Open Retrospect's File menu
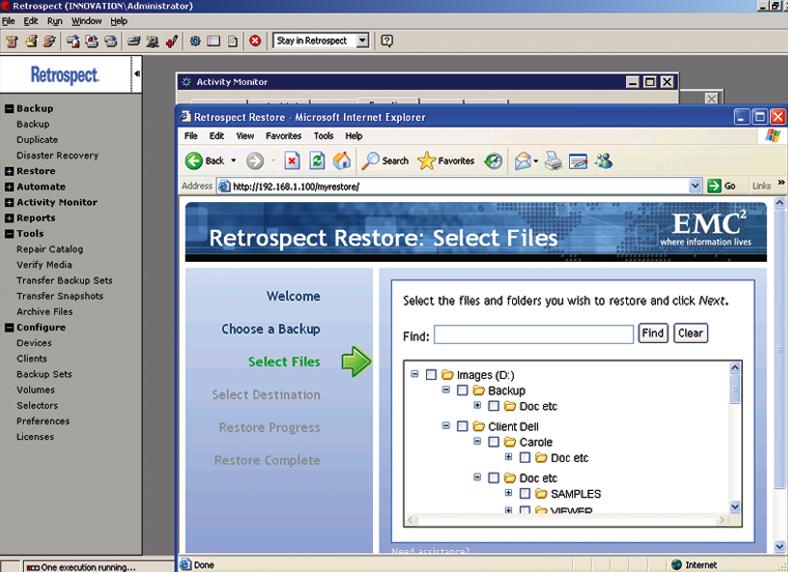788x572 pixels. tap(9, 21)
